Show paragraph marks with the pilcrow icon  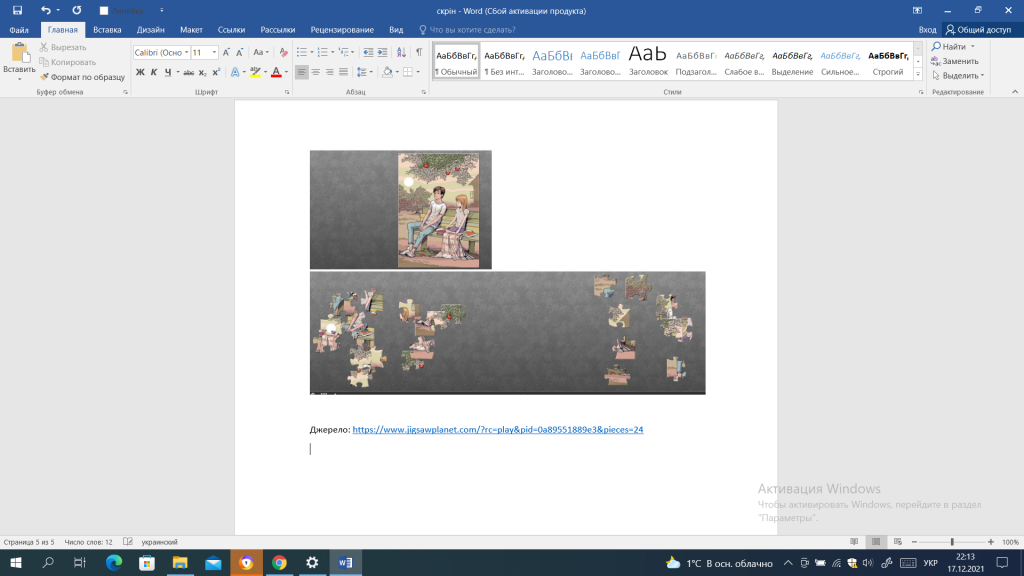pyautogui.click(x=419, y=52)
